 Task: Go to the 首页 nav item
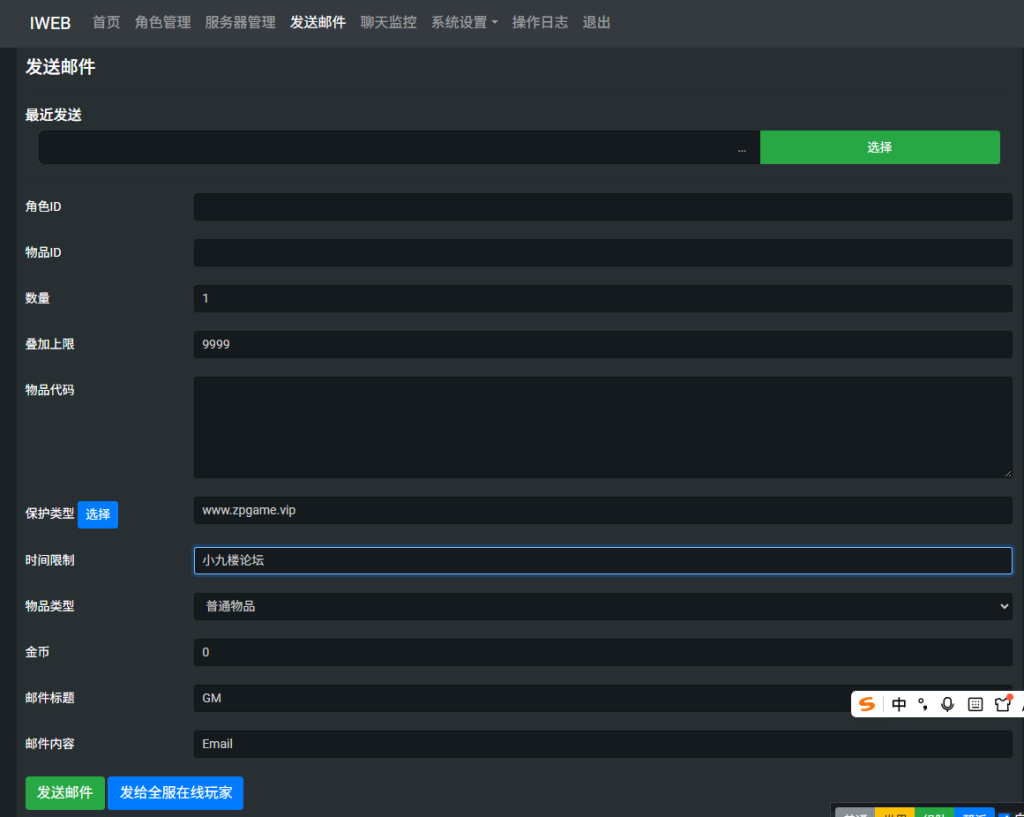point(106,22)
